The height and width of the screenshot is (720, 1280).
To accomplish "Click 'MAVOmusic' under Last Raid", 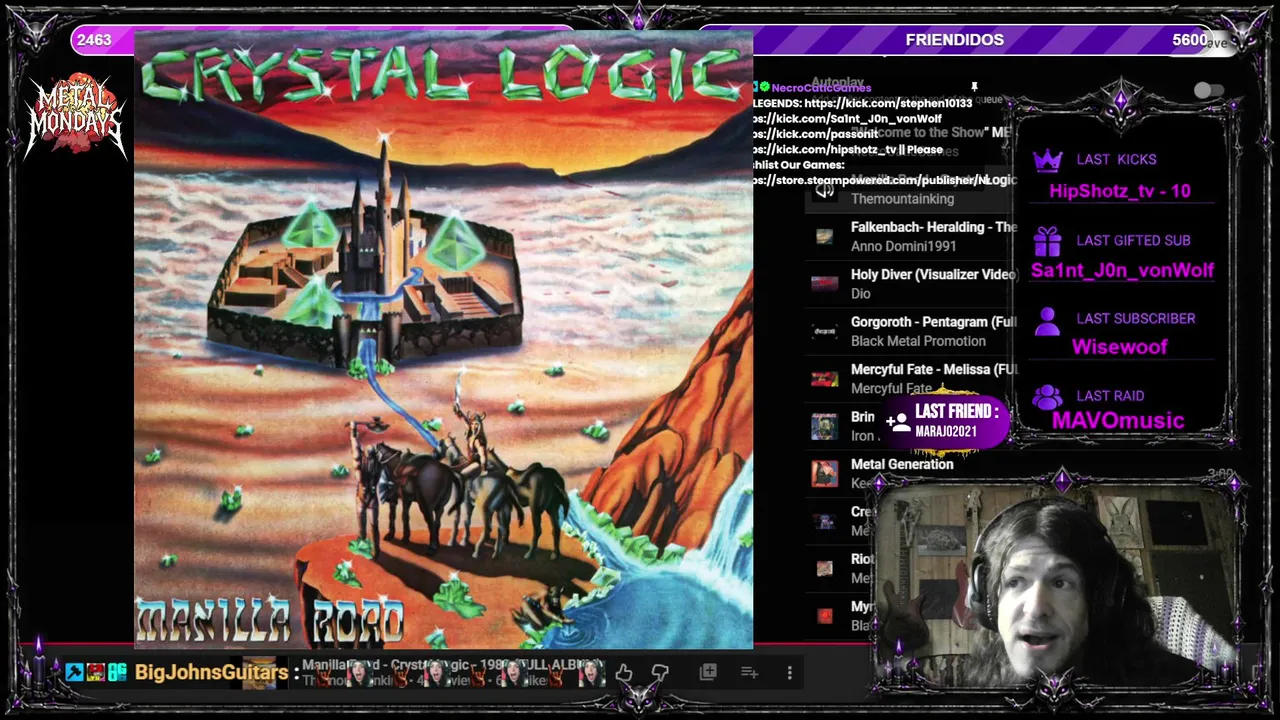I will pos(1118,421).
